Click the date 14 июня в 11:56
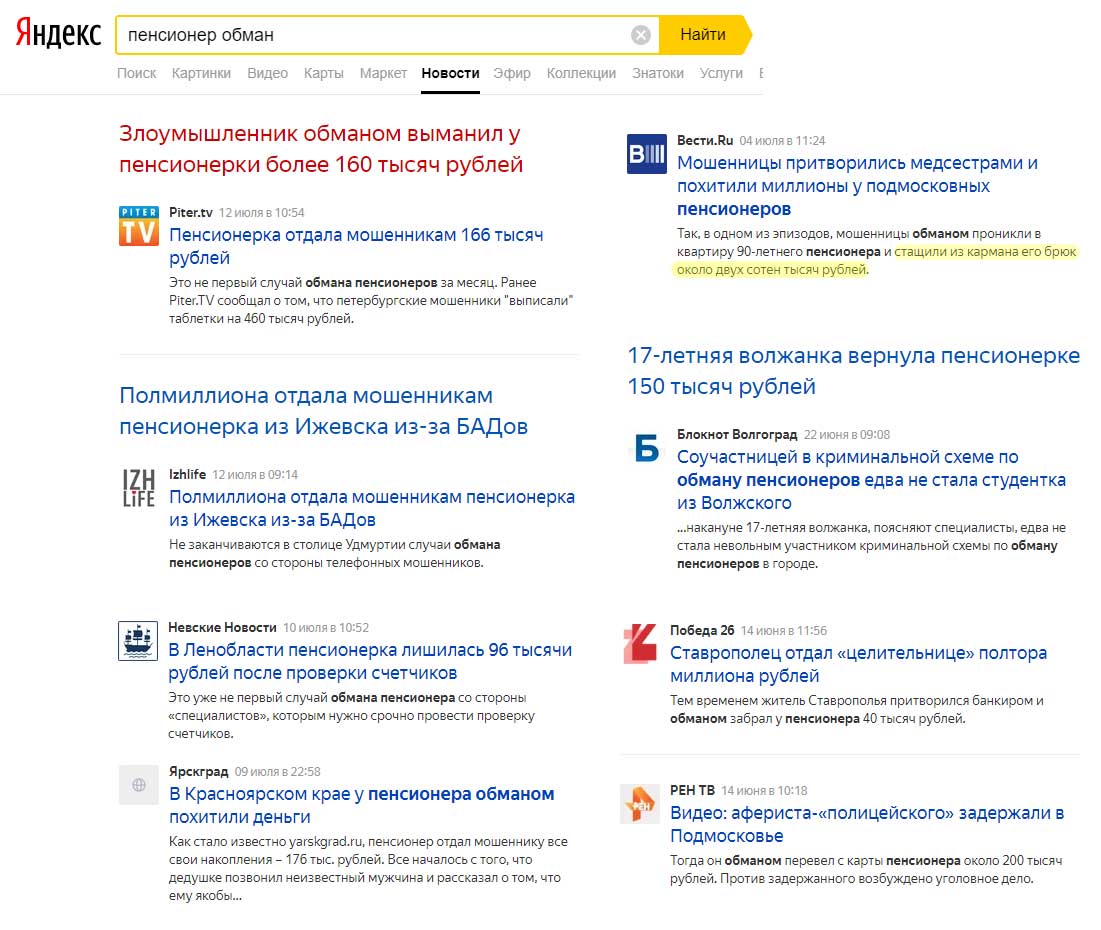1101x930 pixels. (784, 630)
